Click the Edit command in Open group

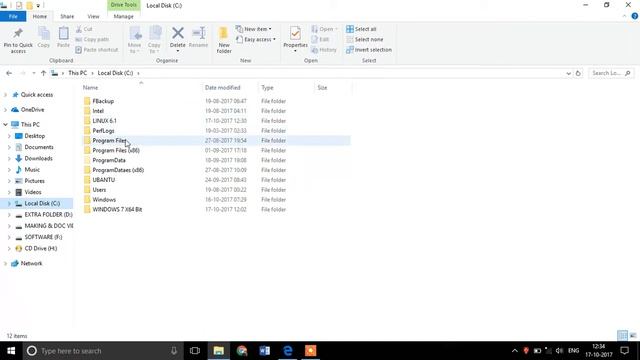pos(320,40)
